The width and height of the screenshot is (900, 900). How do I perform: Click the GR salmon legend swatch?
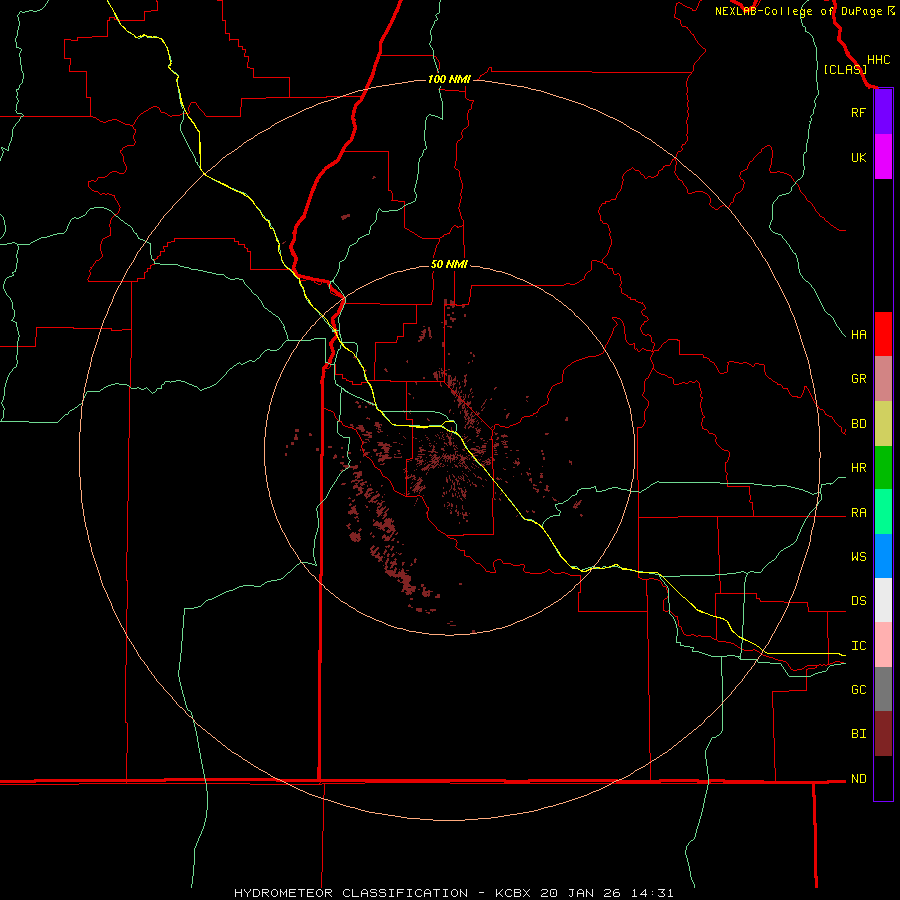click(x=883, y=379)
